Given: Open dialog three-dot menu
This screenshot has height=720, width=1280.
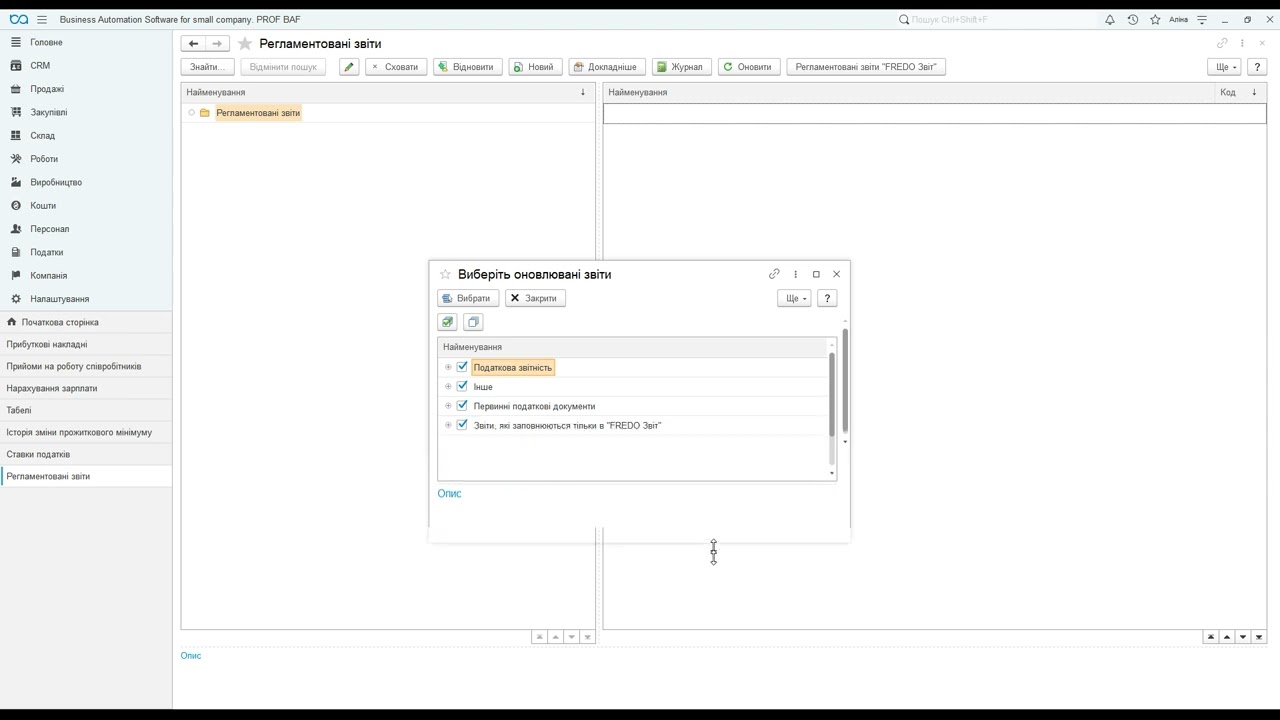Looking at the screenshot, I should coord(796,274).
